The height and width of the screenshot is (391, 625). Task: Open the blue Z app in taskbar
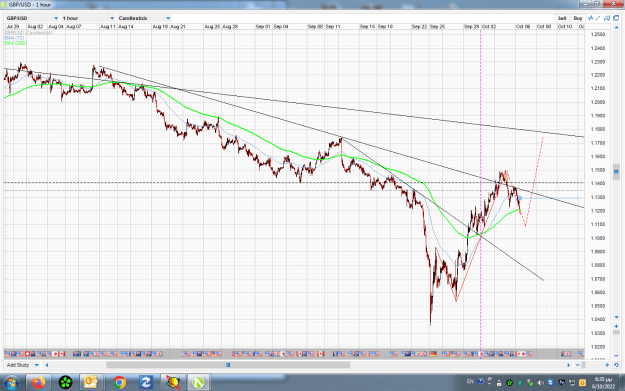[x=146, y=383]
